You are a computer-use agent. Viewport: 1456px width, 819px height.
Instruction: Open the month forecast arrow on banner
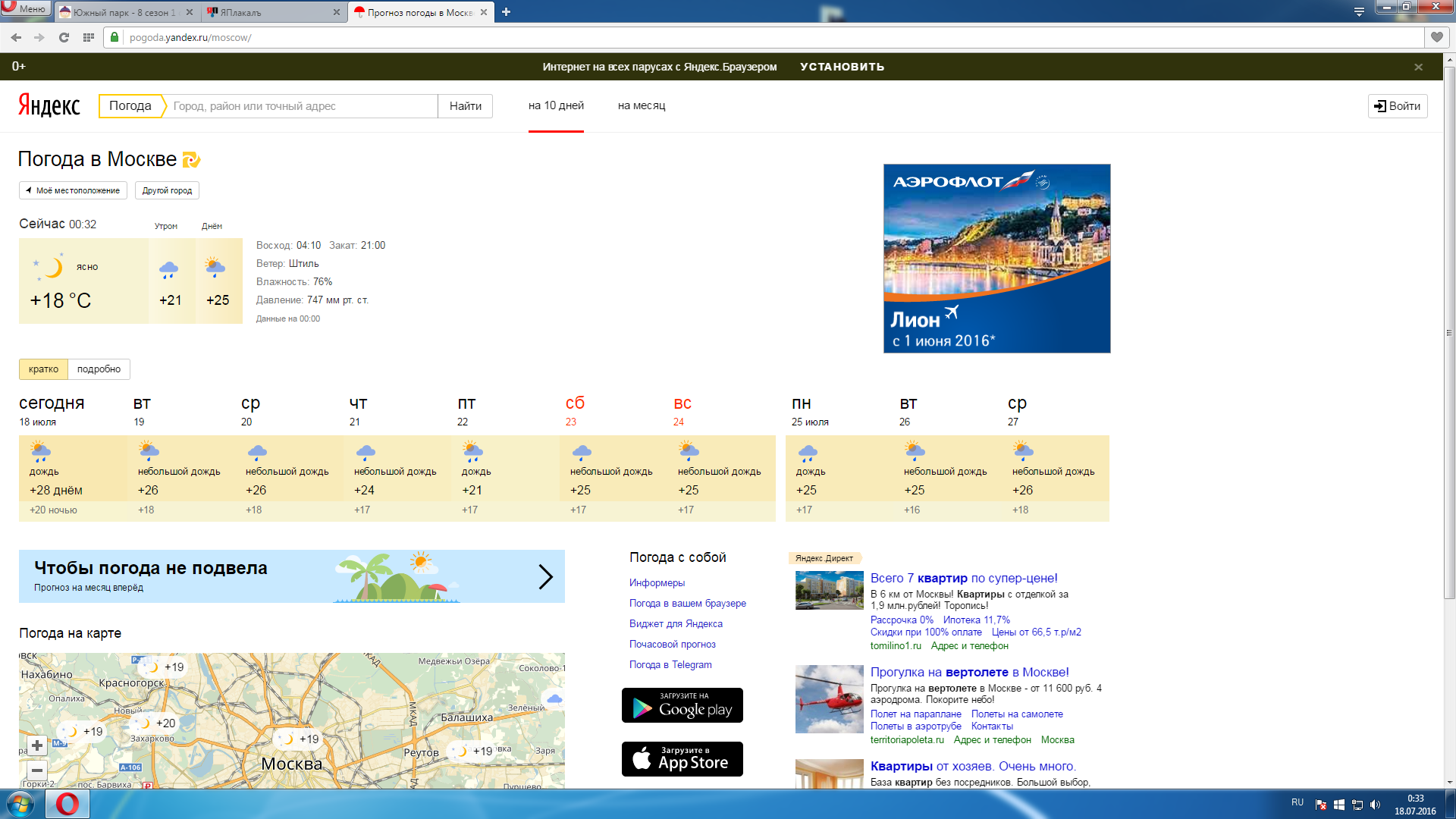(x=545, y=577)
